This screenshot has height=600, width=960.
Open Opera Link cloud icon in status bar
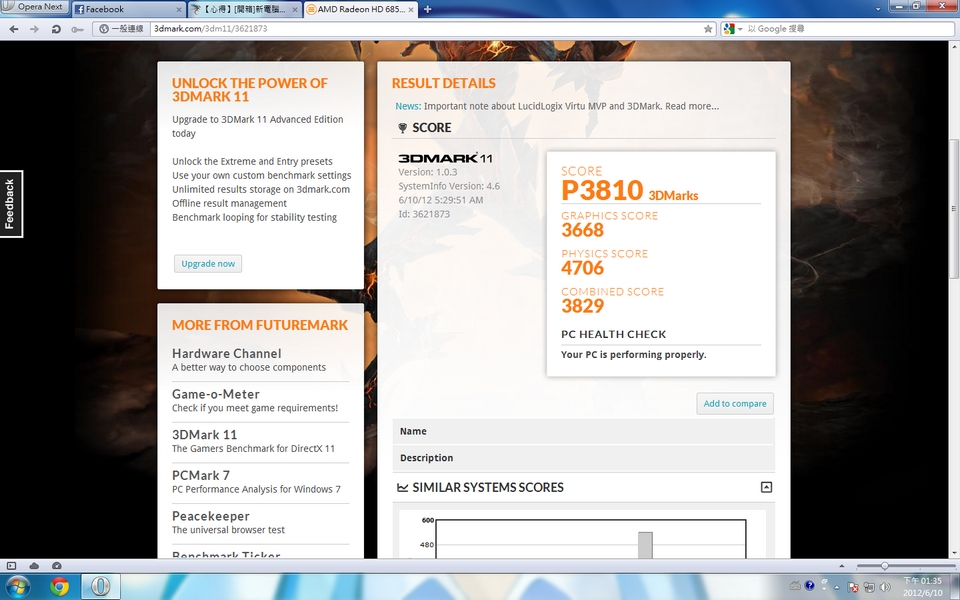[34, 566]
